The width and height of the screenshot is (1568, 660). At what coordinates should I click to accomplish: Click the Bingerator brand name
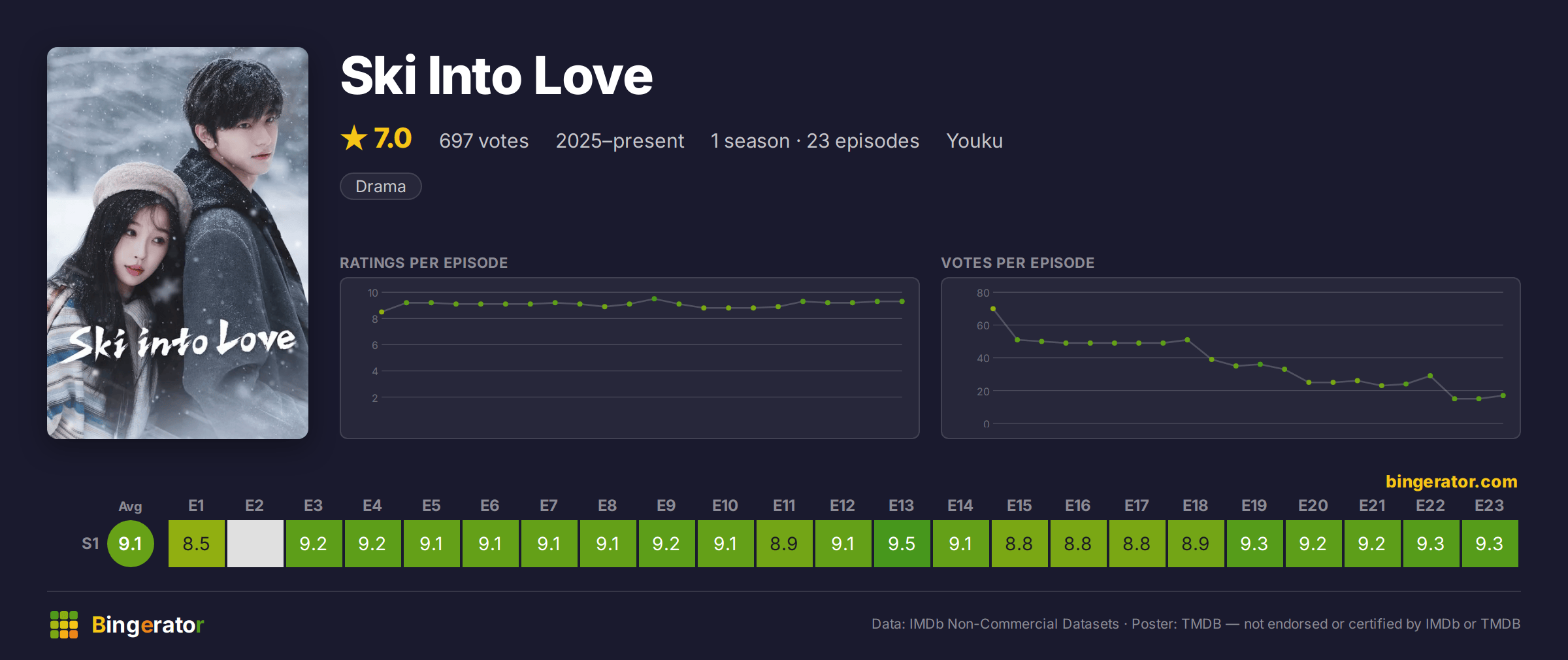(148, 625)
